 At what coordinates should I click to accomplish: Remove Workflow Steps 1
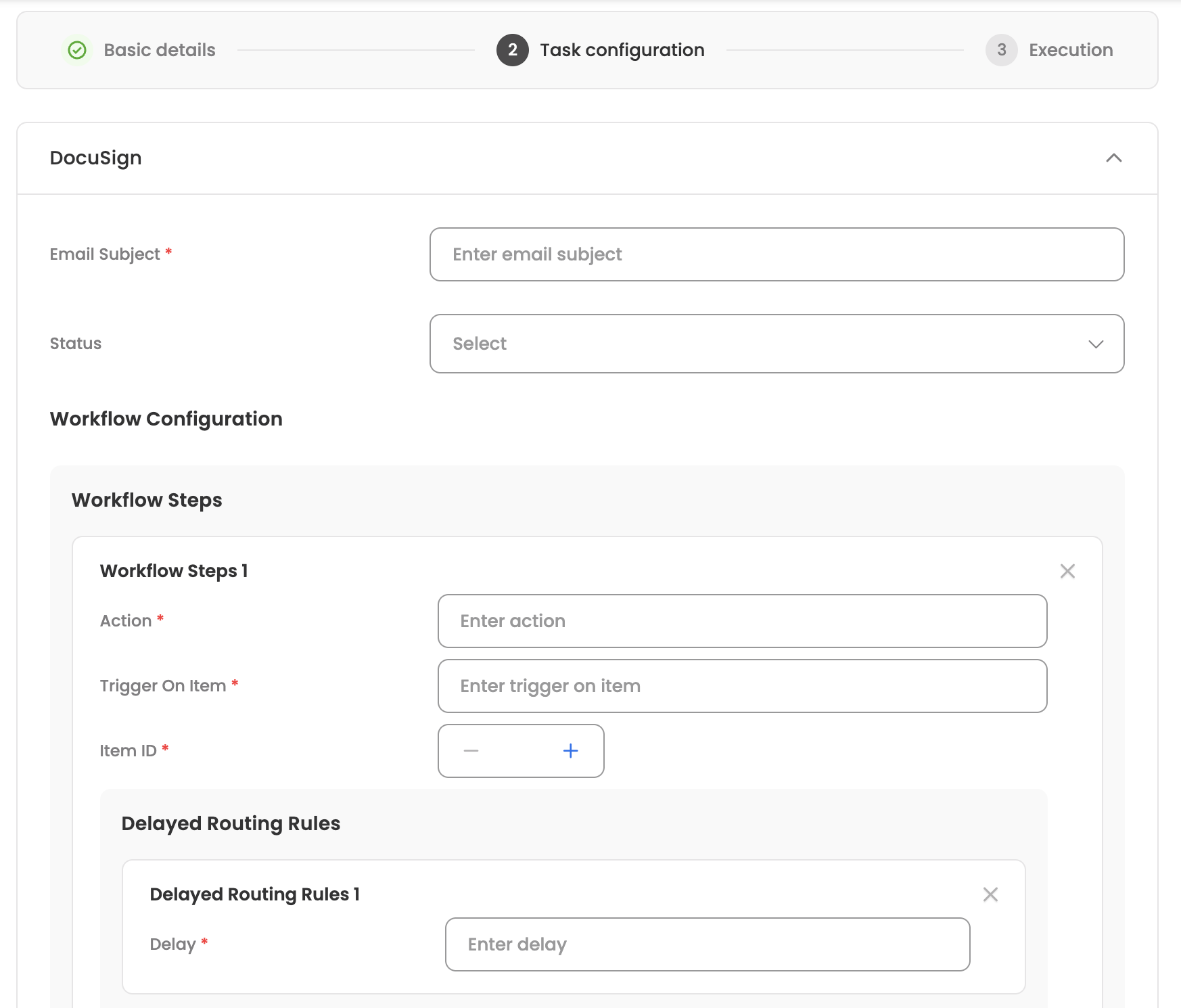(1067, 571)
